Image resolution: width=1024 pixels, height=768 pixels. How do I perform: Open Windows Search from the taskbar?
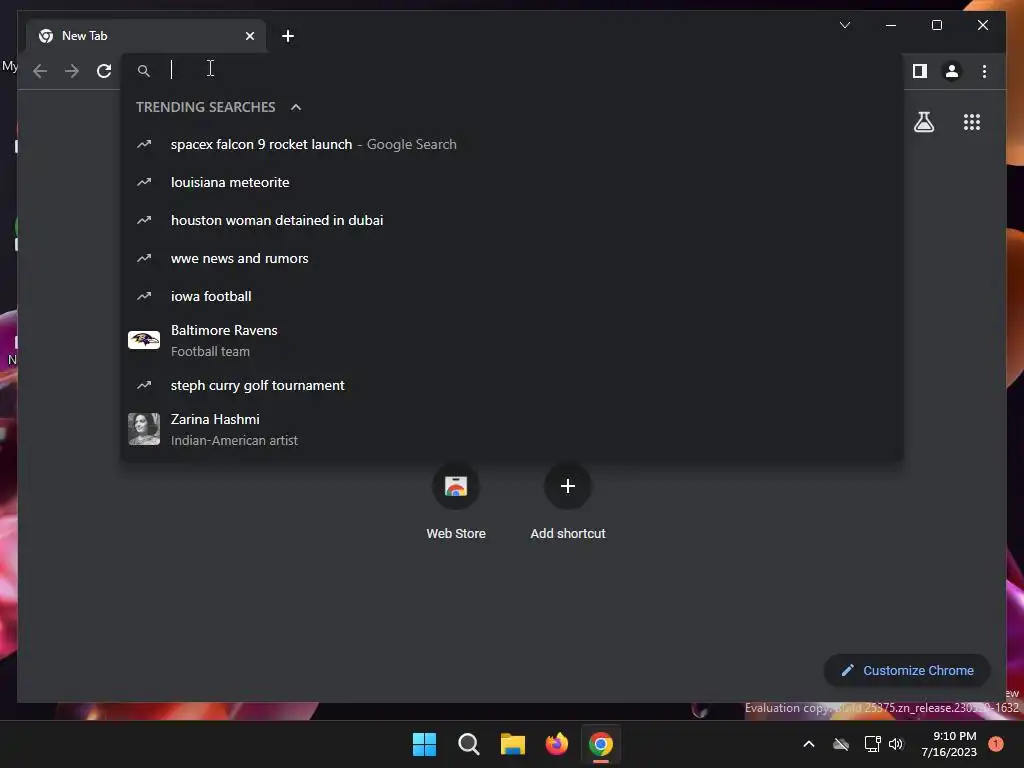pyautogui.click(x=468, y=744)
